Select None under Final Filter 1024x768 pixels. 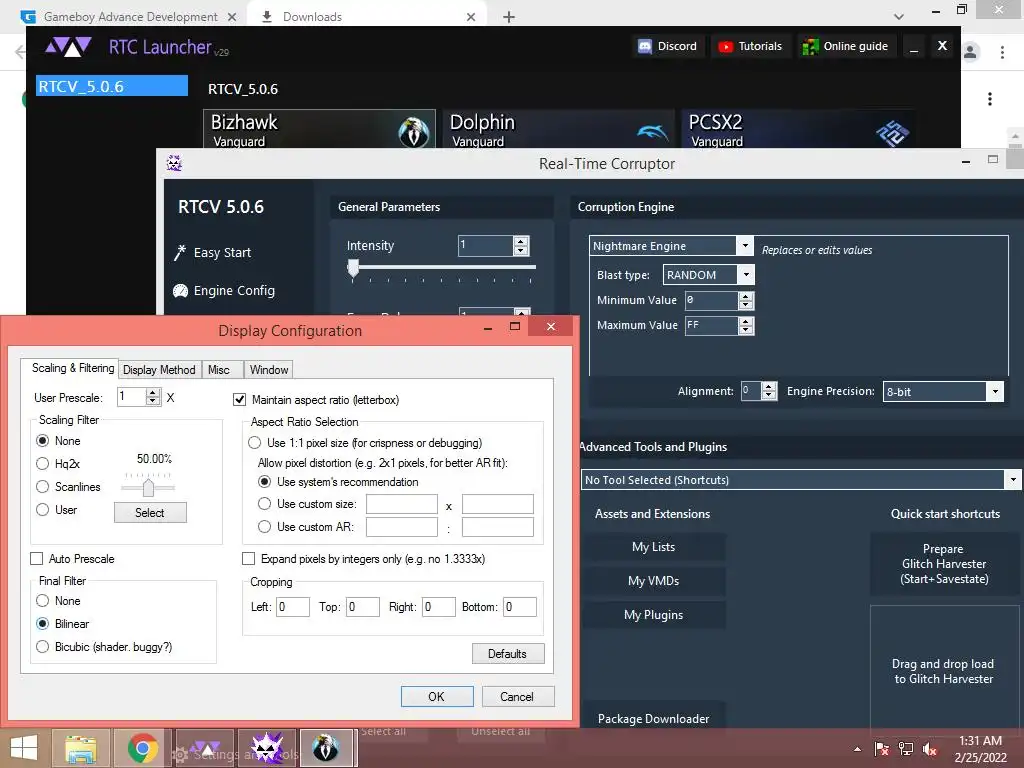point(42,601)
